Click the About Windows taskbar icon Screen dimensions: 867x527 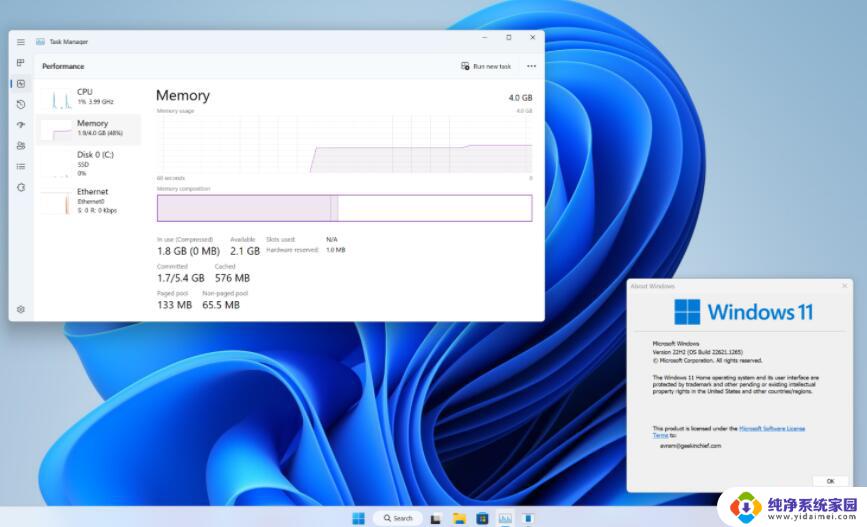click(528, 518)
